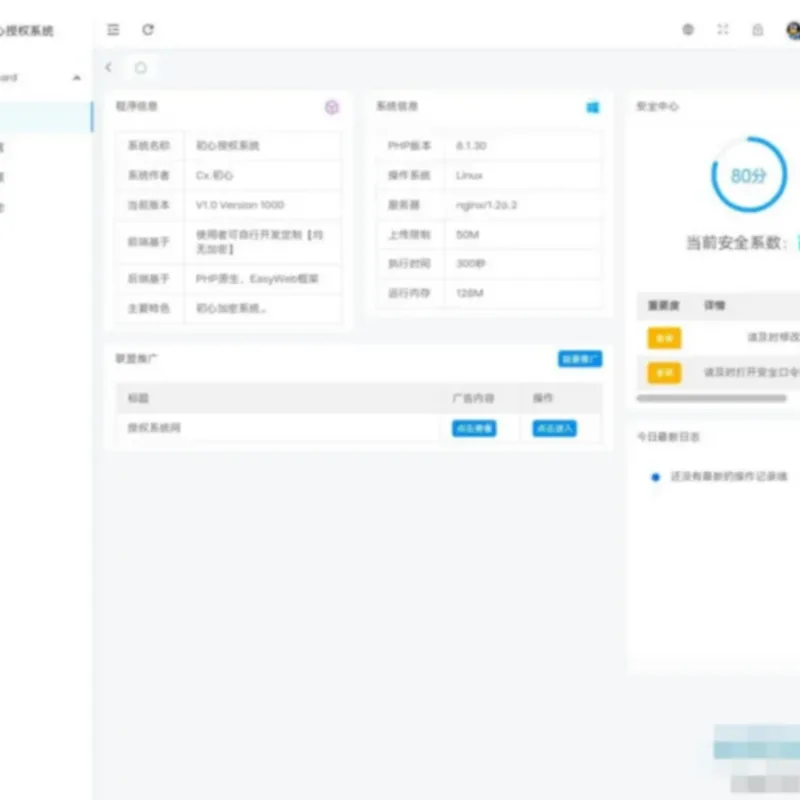Click the blue Windows icon in 系统信息 card
Image resolution: width=800 pixels, height=800 pixels.
(x=592, y=107)
